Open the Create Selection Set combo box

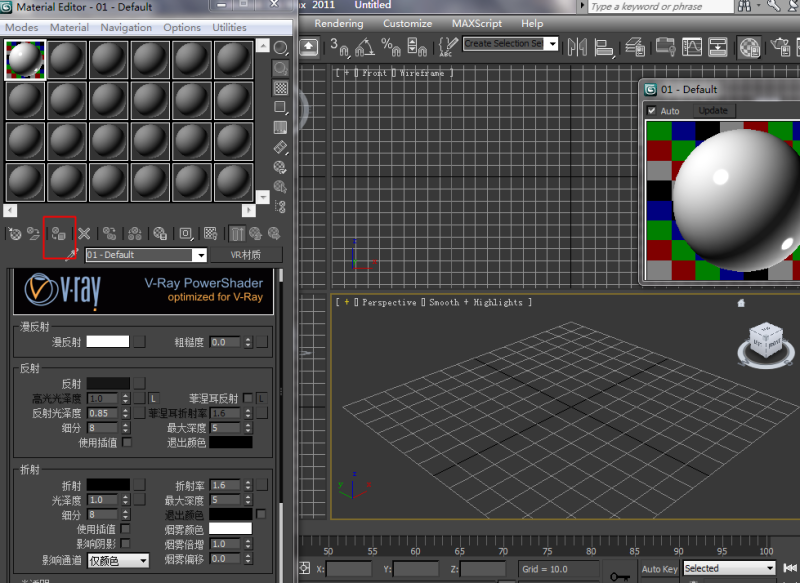510,44
